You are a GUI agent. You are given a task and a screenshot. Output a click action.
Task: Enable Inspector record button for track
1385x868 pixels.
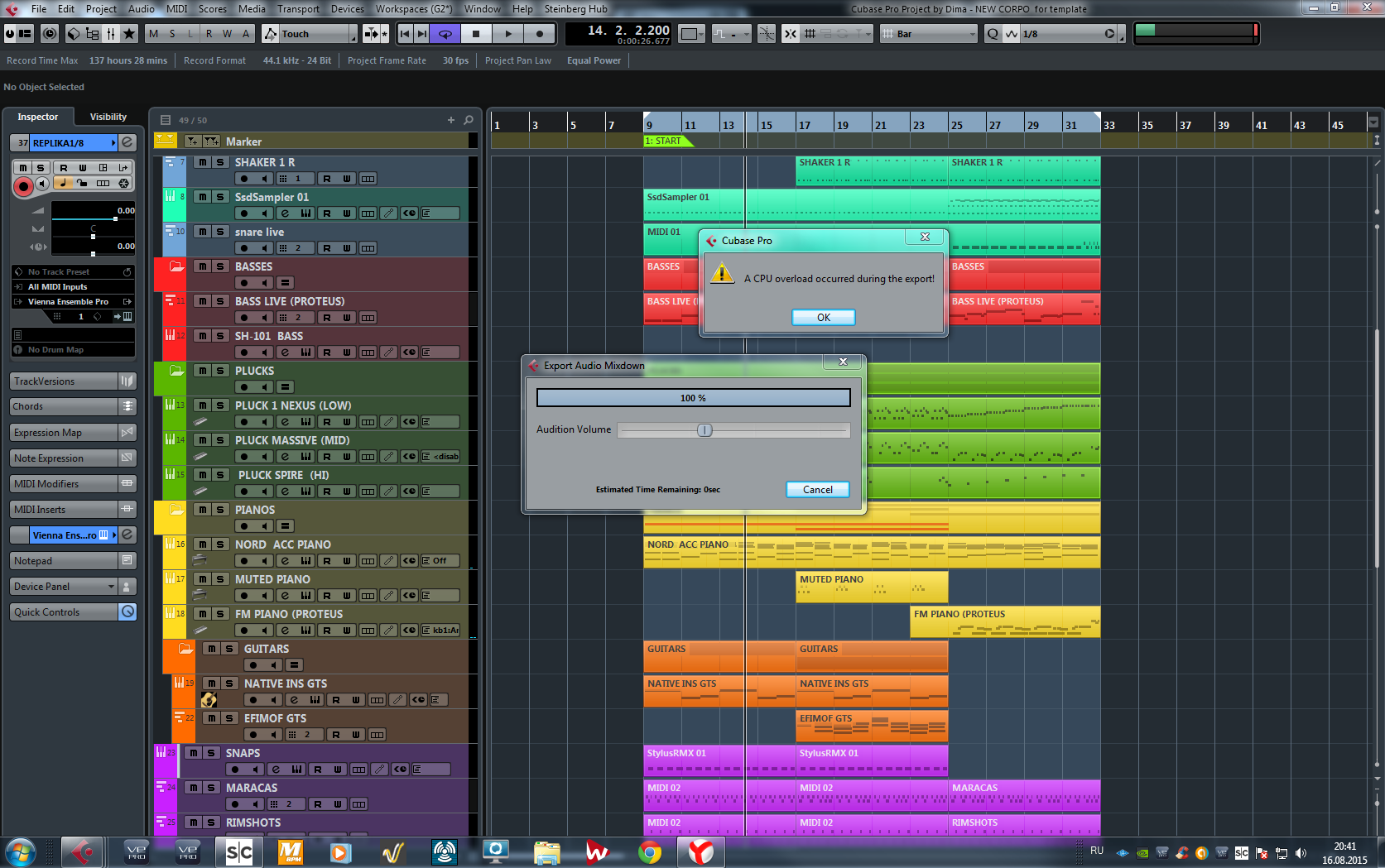[x=23, y=186]
